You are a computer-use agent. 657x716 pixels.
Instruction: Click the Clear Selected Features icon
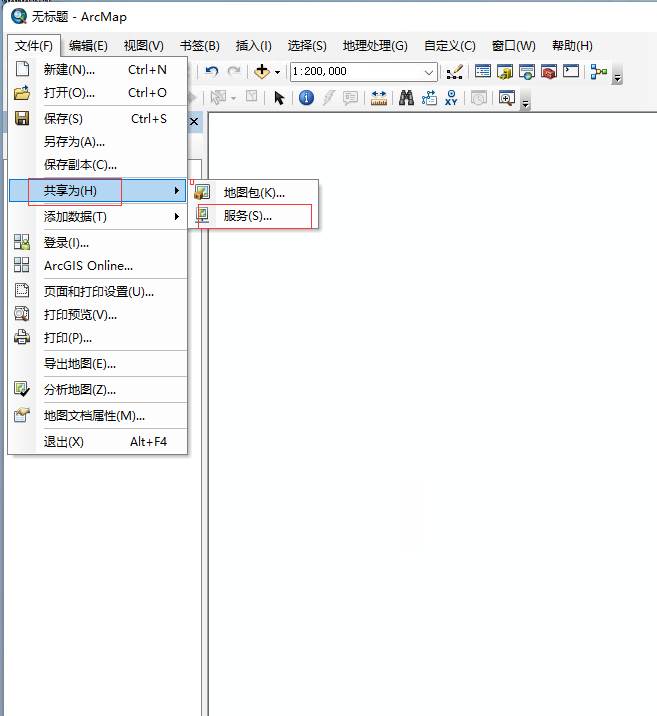pyautogui.click(x=252, y=97)
